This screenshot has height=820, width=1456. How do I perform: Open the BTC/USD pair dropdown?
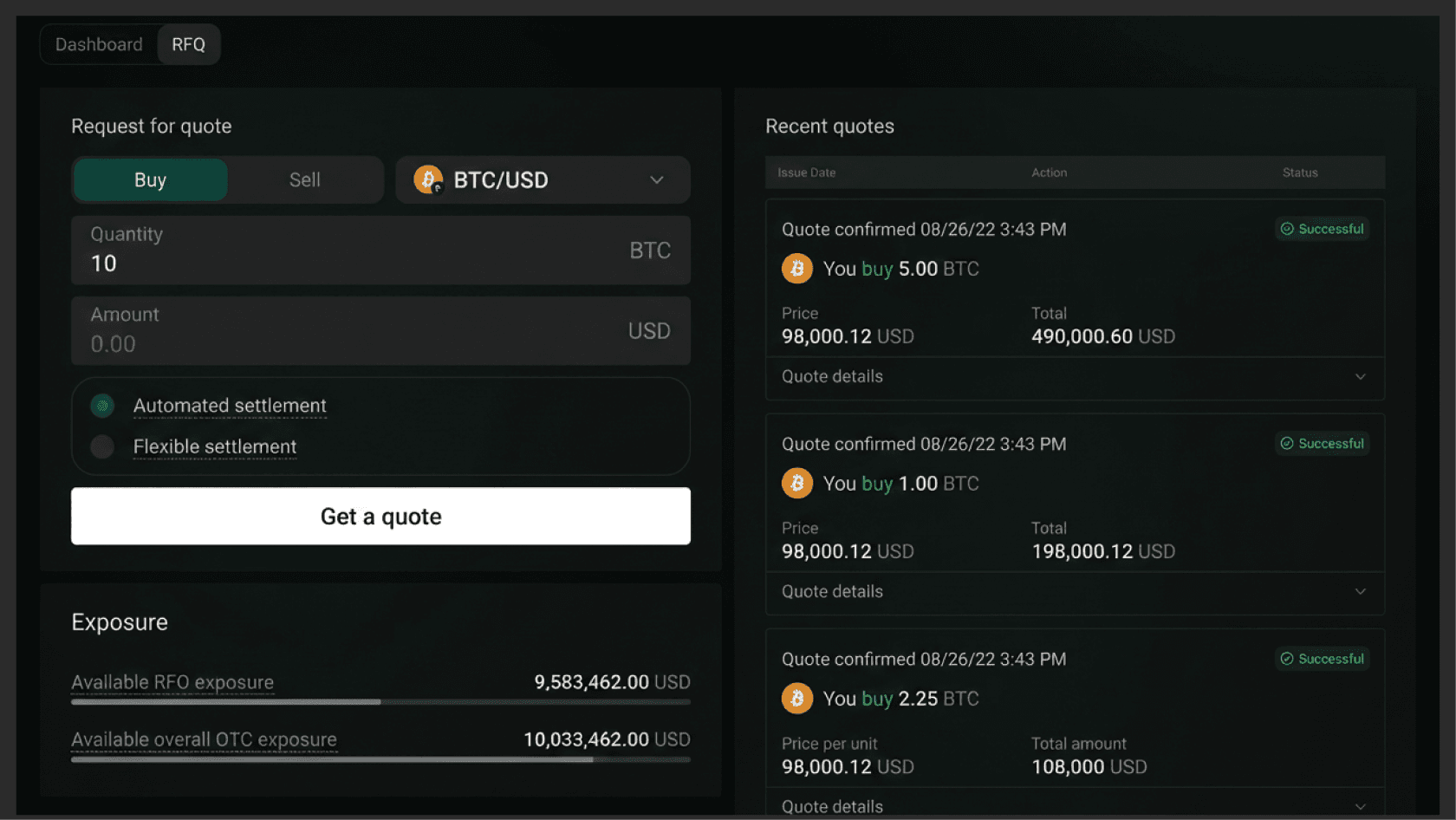click(656, 180)
